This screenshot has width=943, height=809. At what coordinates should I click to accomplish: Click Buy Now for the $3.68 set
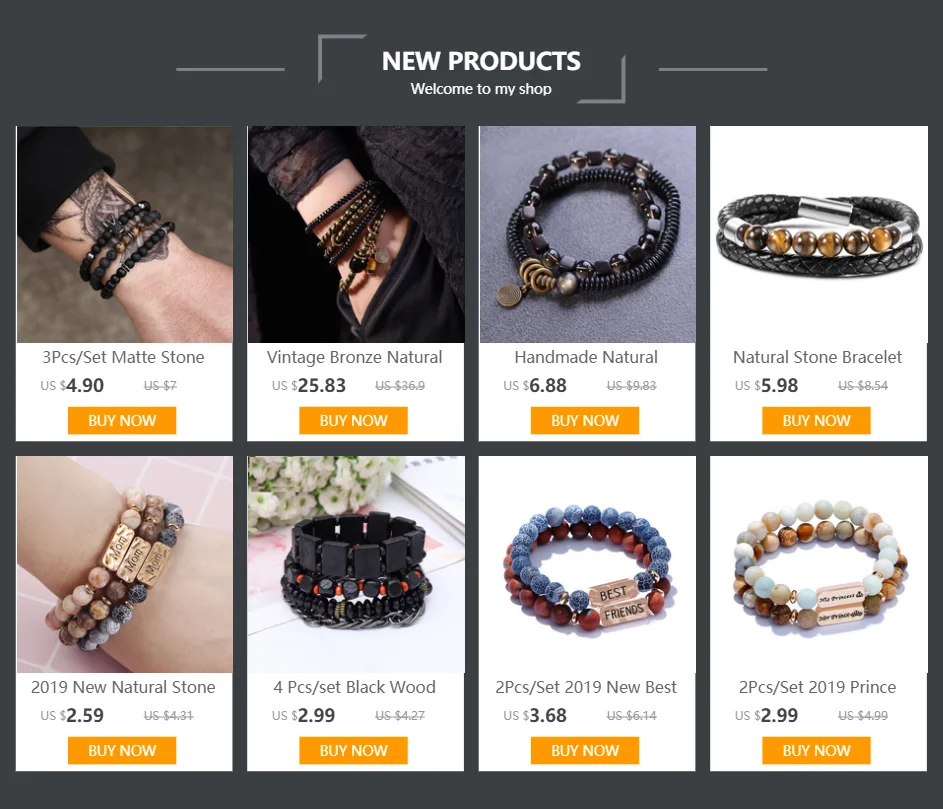(585, 751)
